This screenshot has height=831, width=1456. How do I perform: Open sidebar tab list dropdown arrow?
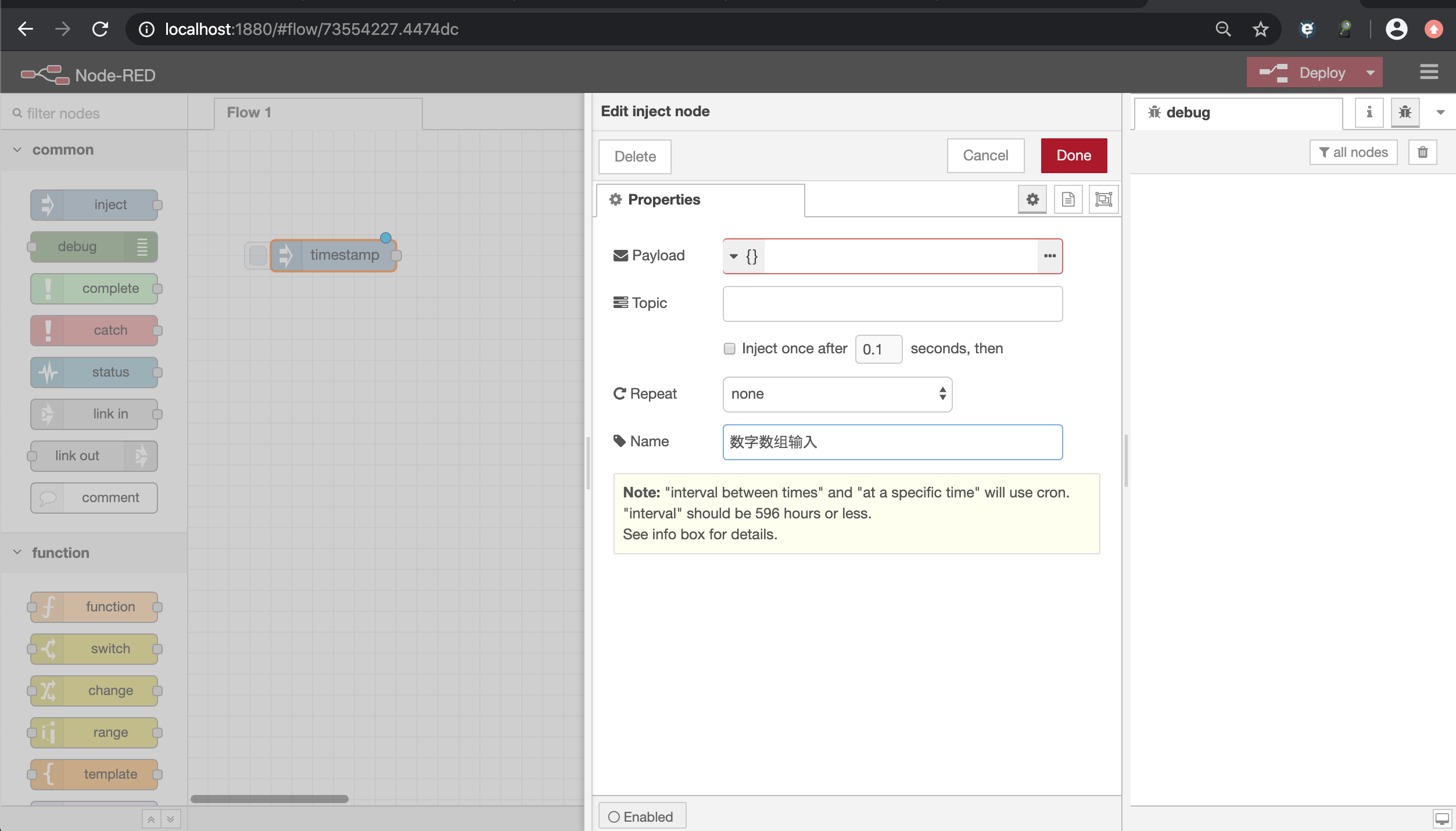point(1440,112)
